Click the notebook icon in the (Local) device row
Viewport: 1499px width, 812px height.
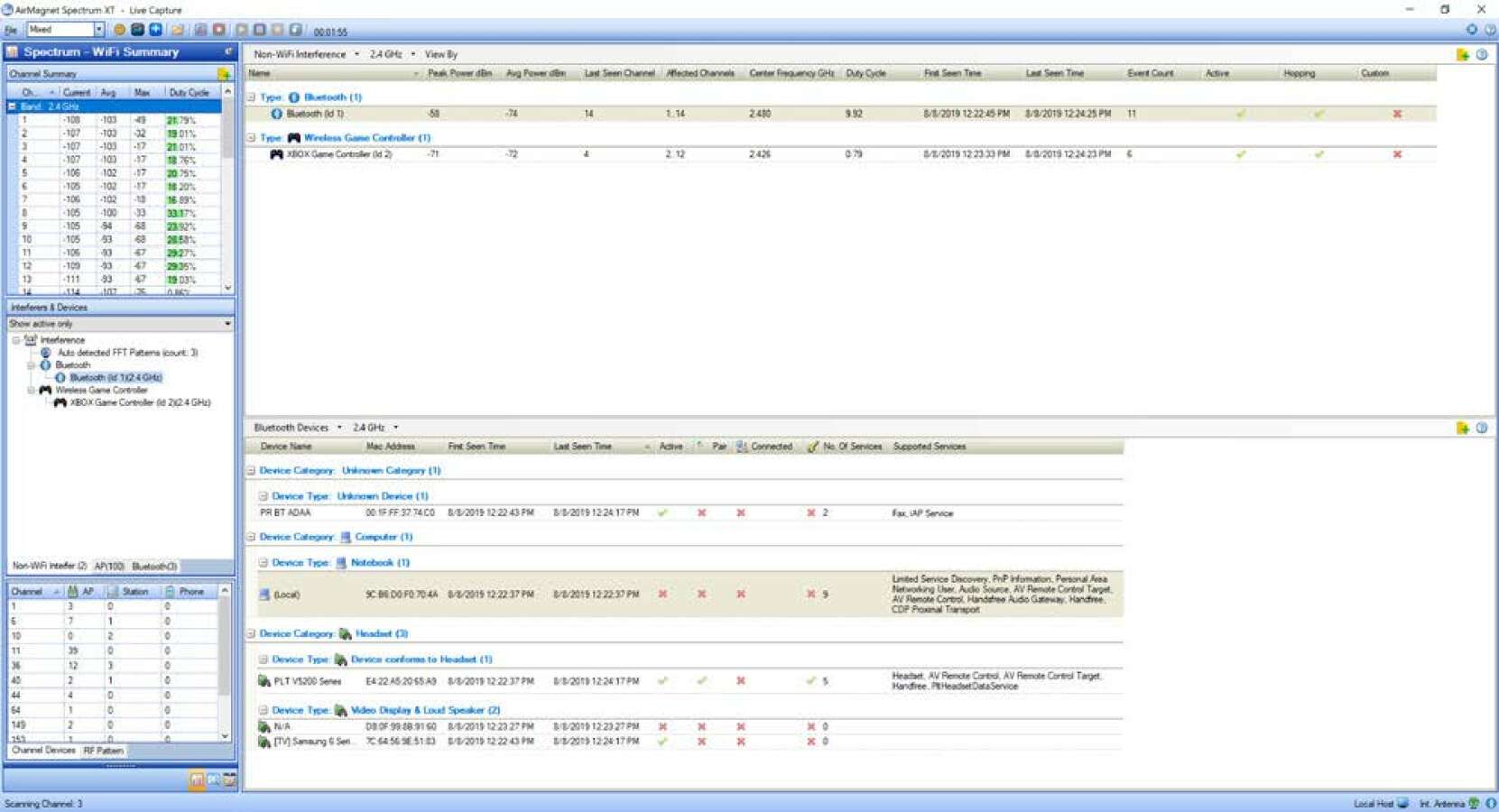coord(264,595)
